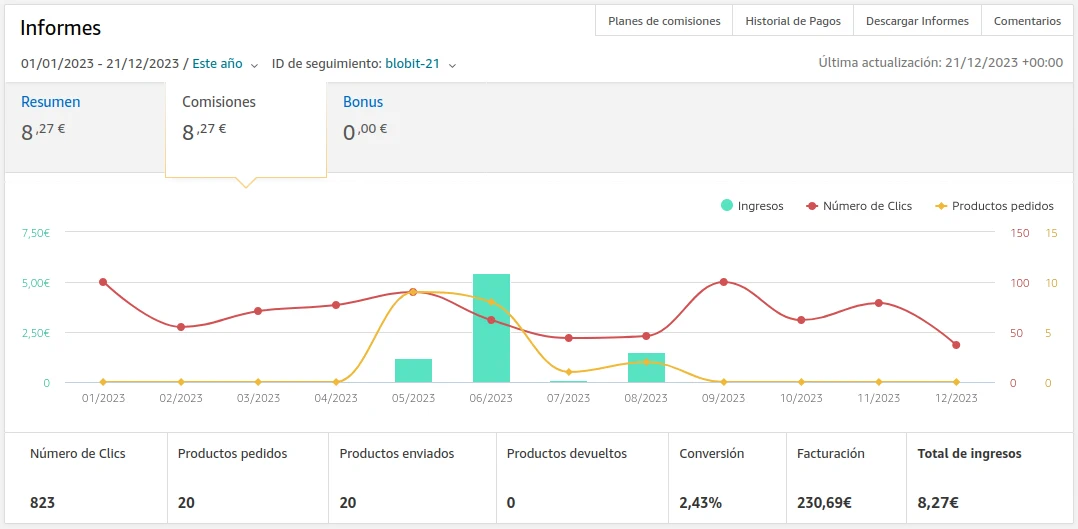This screenshot has width=1078, height=529.
Task: Toggle the Número de Clics legend series
Action: click(x=859, y=206)
